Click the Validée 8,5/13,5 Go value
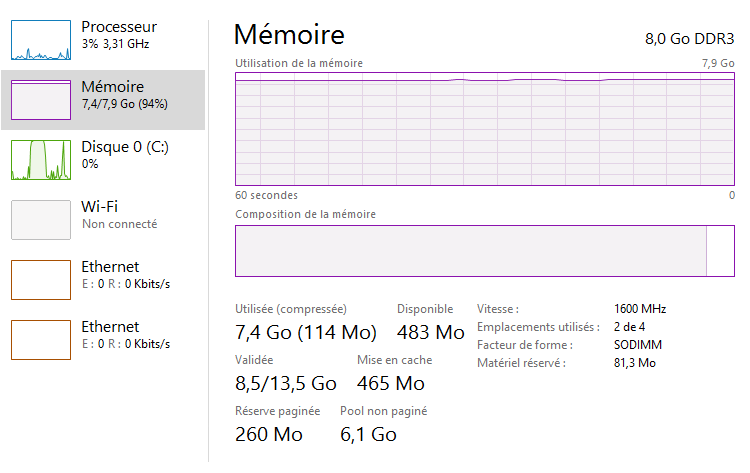750x473 pixels. tap(286, 383)
